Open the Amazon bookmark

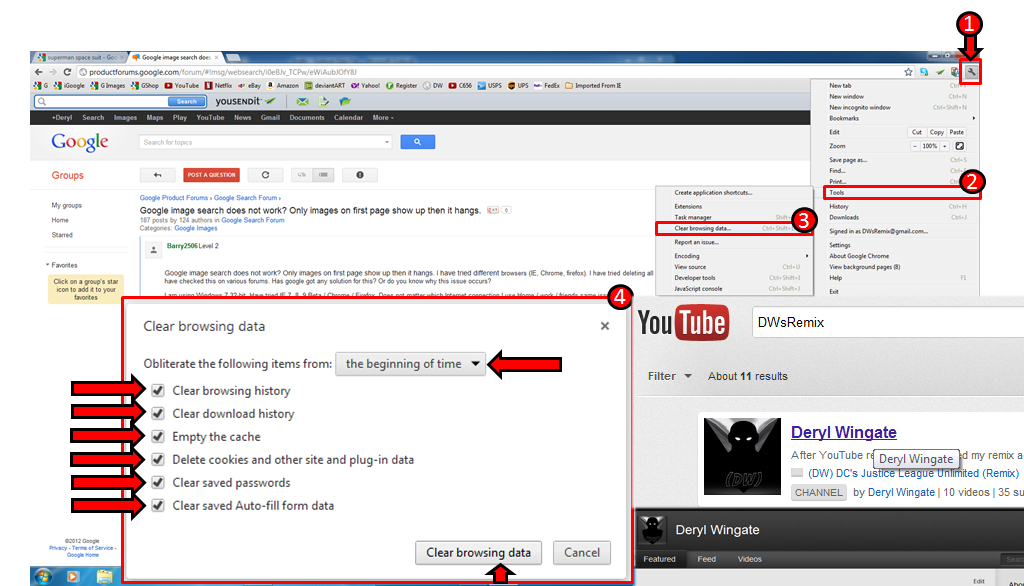282,86
